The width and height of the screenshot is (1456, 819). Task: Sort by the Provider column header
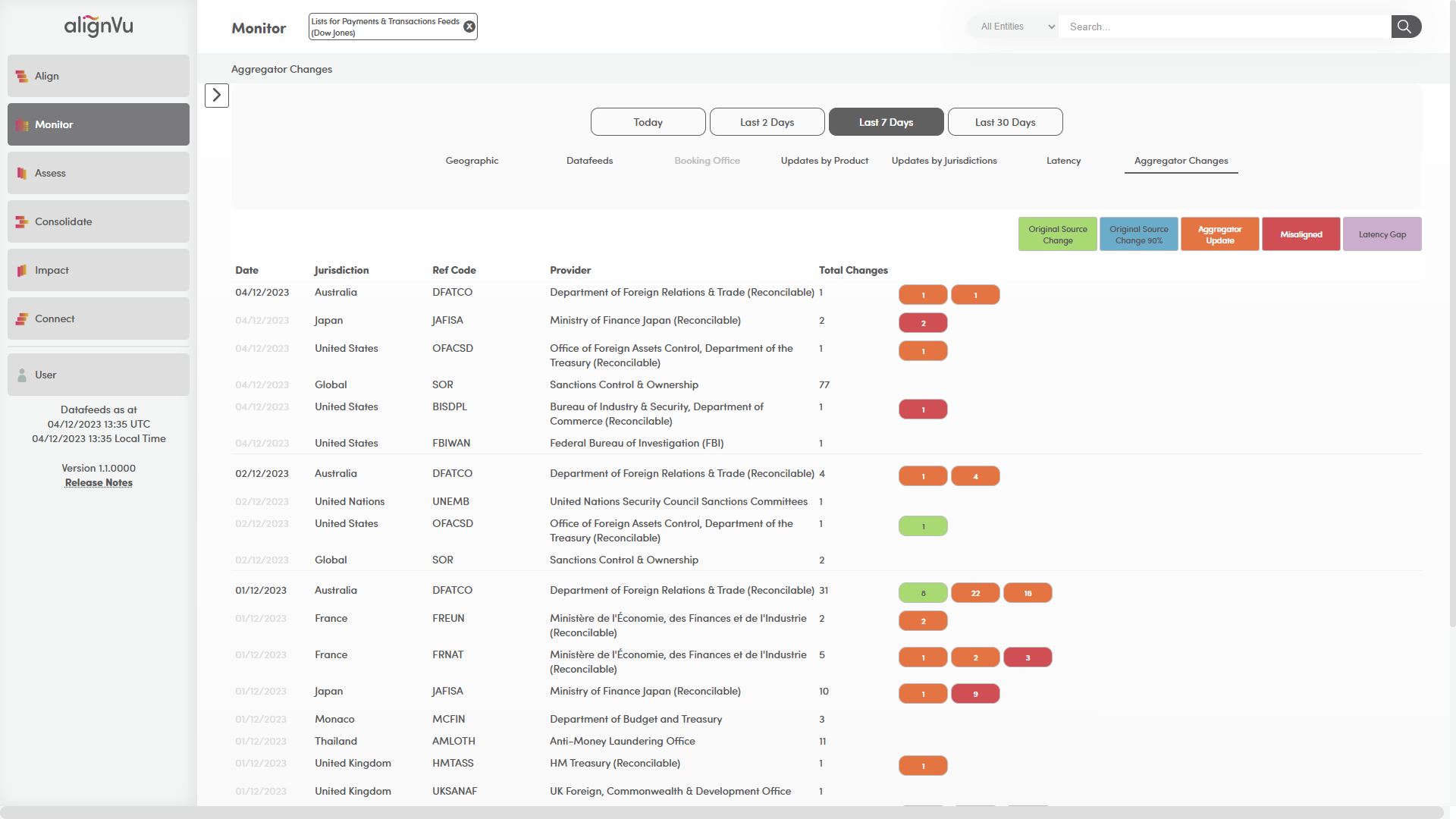pos(570,270)
